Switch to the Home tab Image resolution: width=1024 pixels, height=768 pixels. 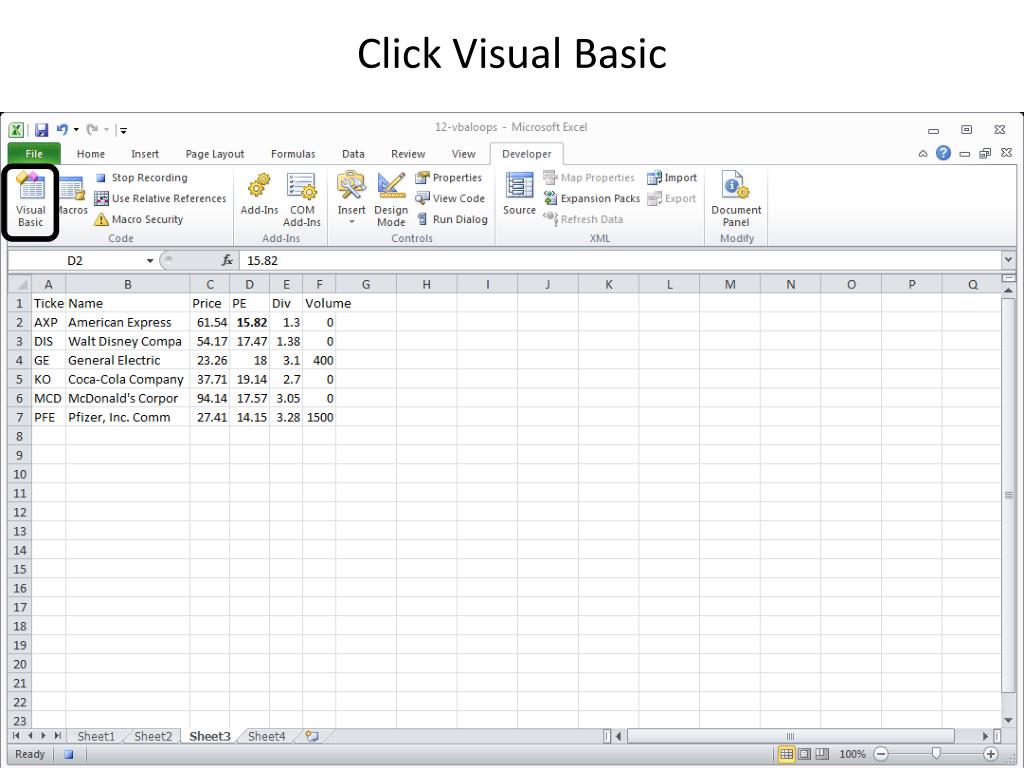click(x=91, y=154)
